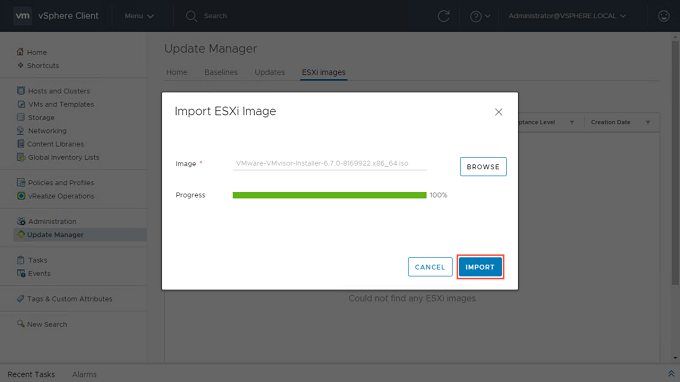Open the Menu dropdown

[139, 16]
